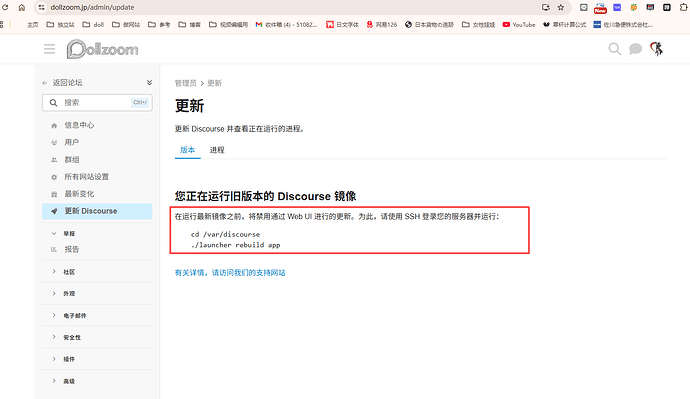Open the 日本購物の遠見 bookmark

(x=429, y=25)
